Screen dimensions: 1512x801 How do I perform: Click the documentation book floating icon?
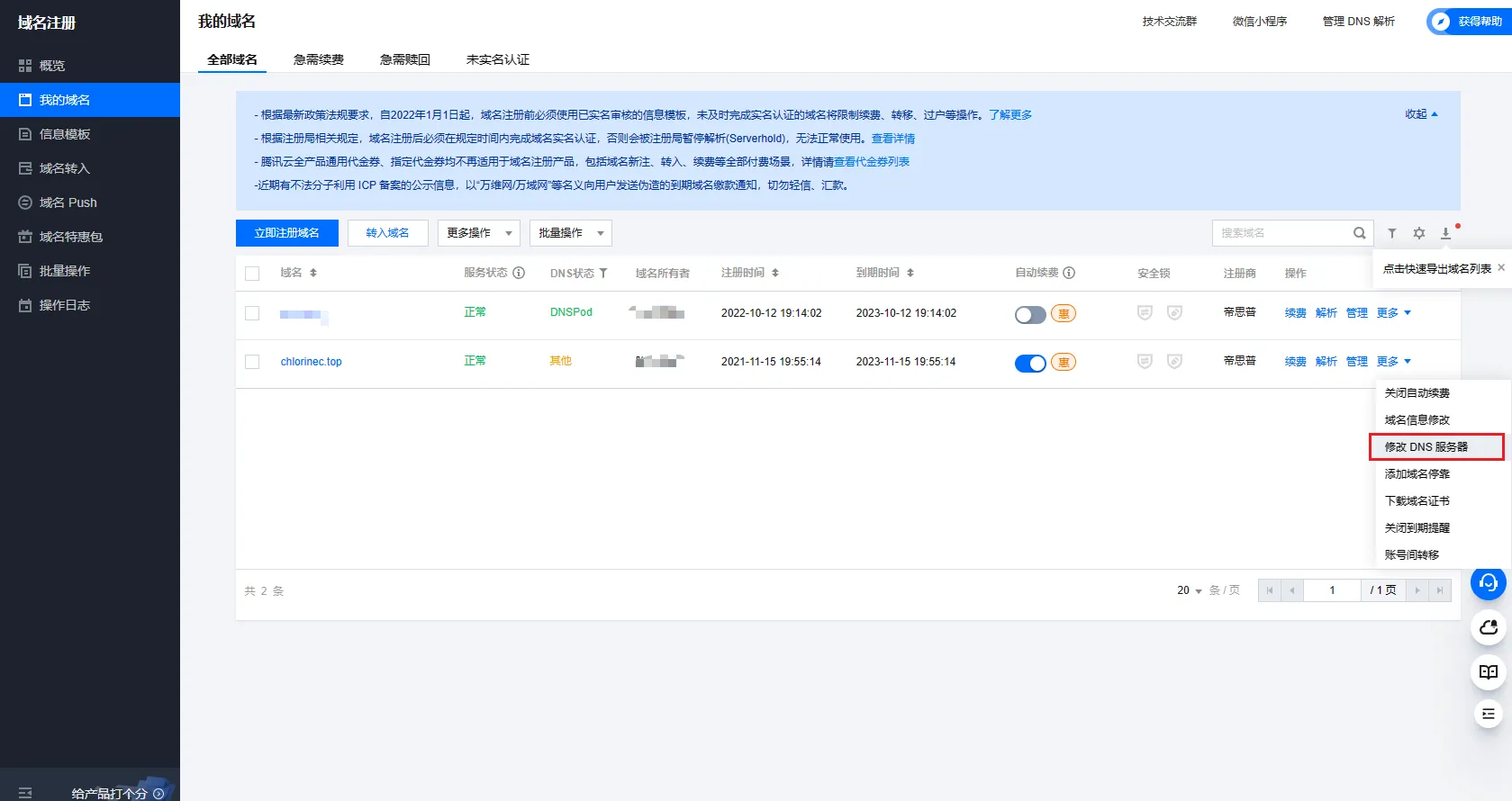coord(1488,672)
